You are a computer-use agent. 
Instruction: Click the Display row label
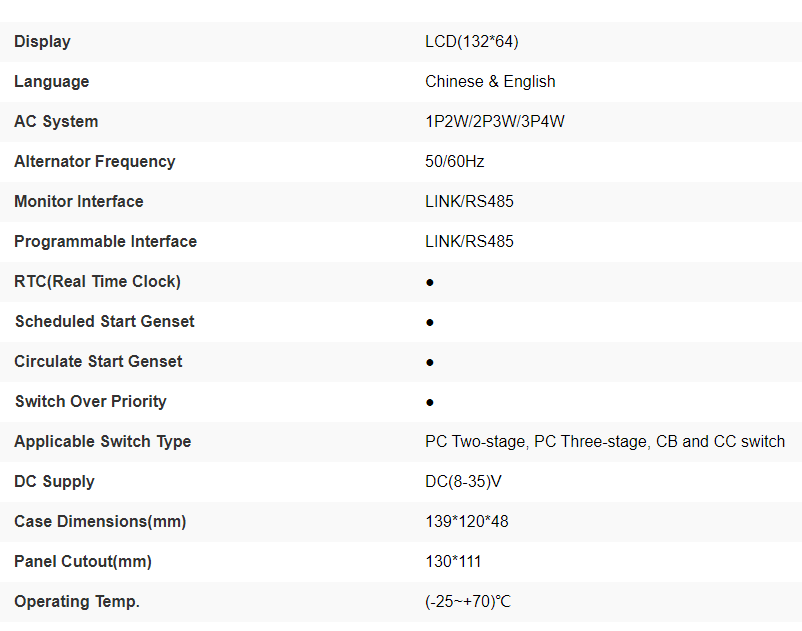(x=42, y=42)
